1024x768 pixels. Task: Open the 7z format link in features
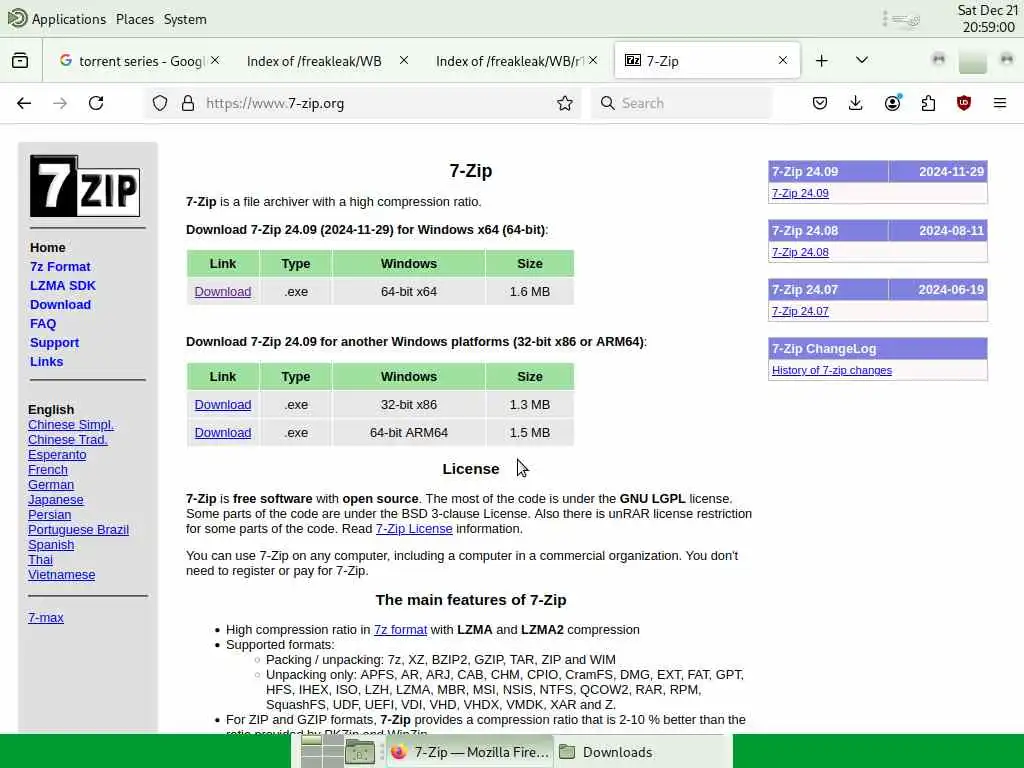(x=400, y=630)
